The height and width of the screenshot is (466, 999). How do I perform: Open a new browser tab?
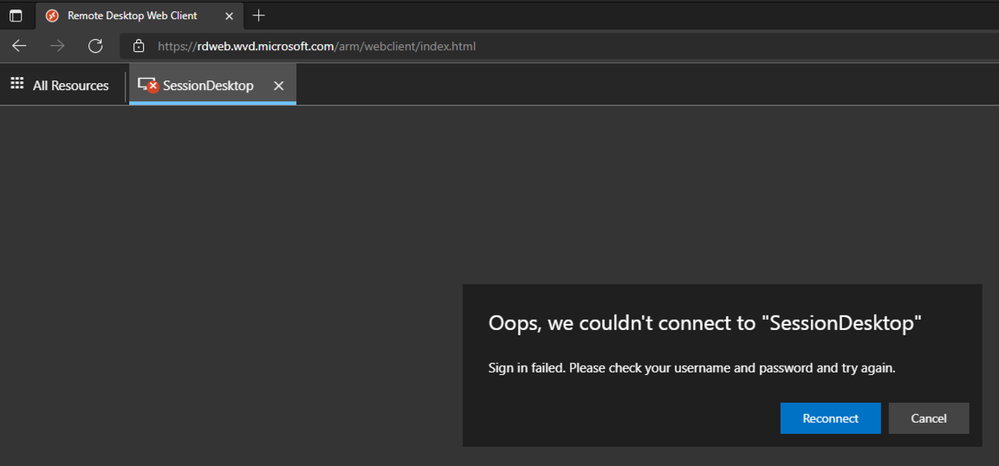(x=259, y=15)
